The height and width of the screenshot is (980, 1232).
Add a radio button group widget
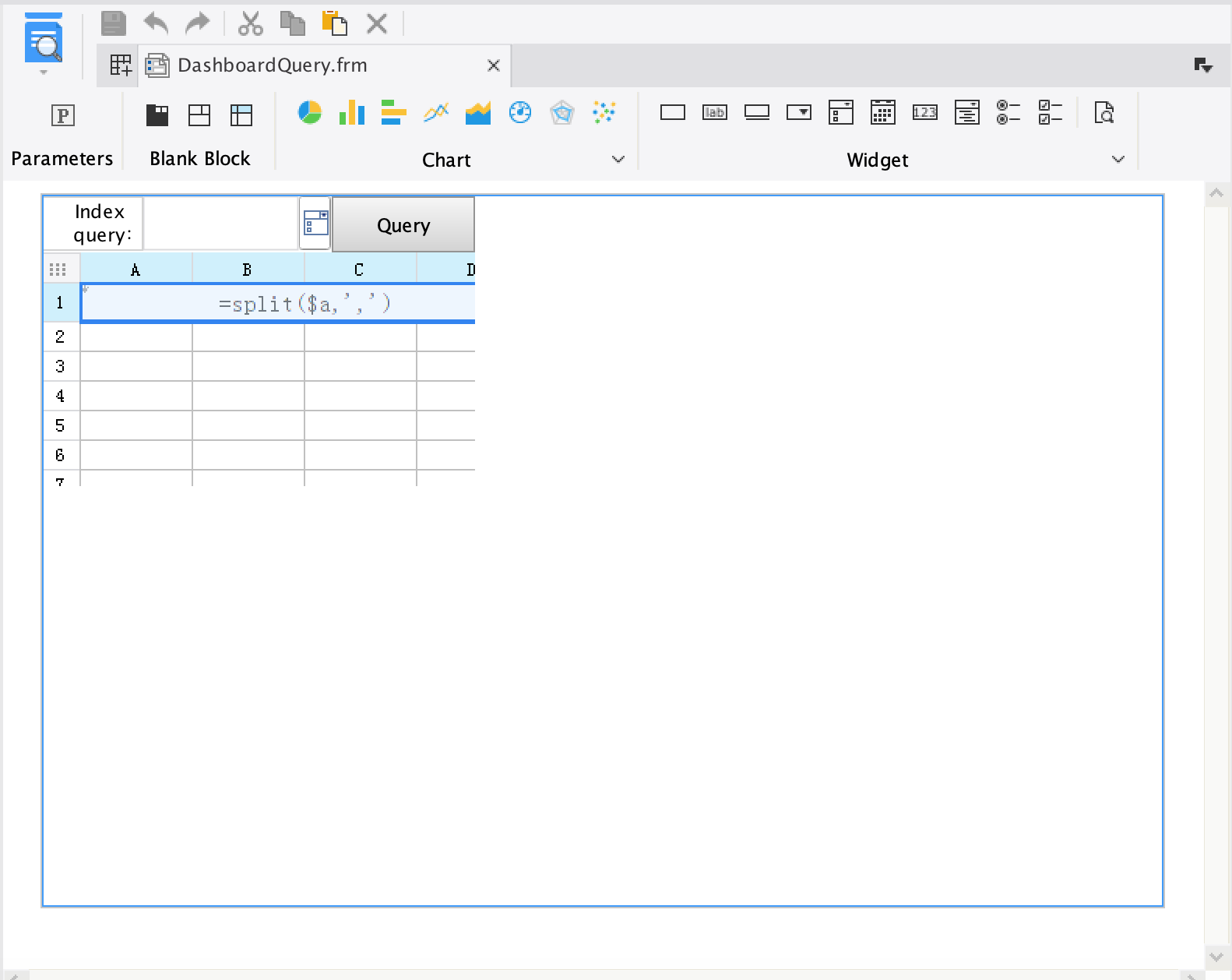coord(1009,113)
